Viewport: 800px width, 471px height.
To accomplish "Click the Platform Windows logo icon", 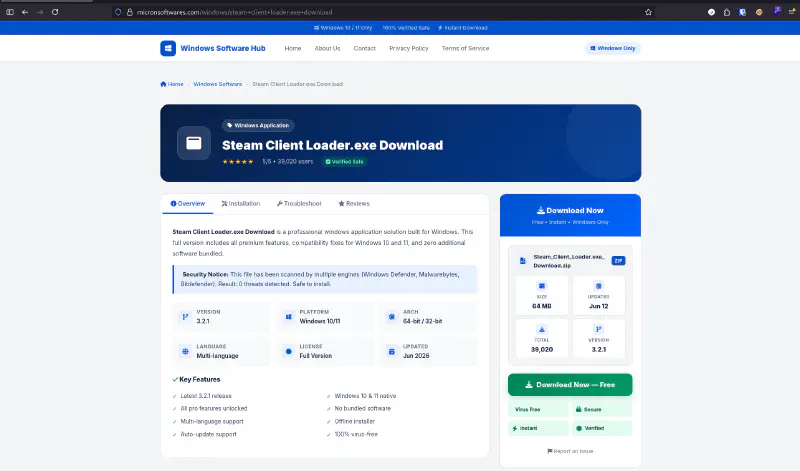I will click(288, 316).
